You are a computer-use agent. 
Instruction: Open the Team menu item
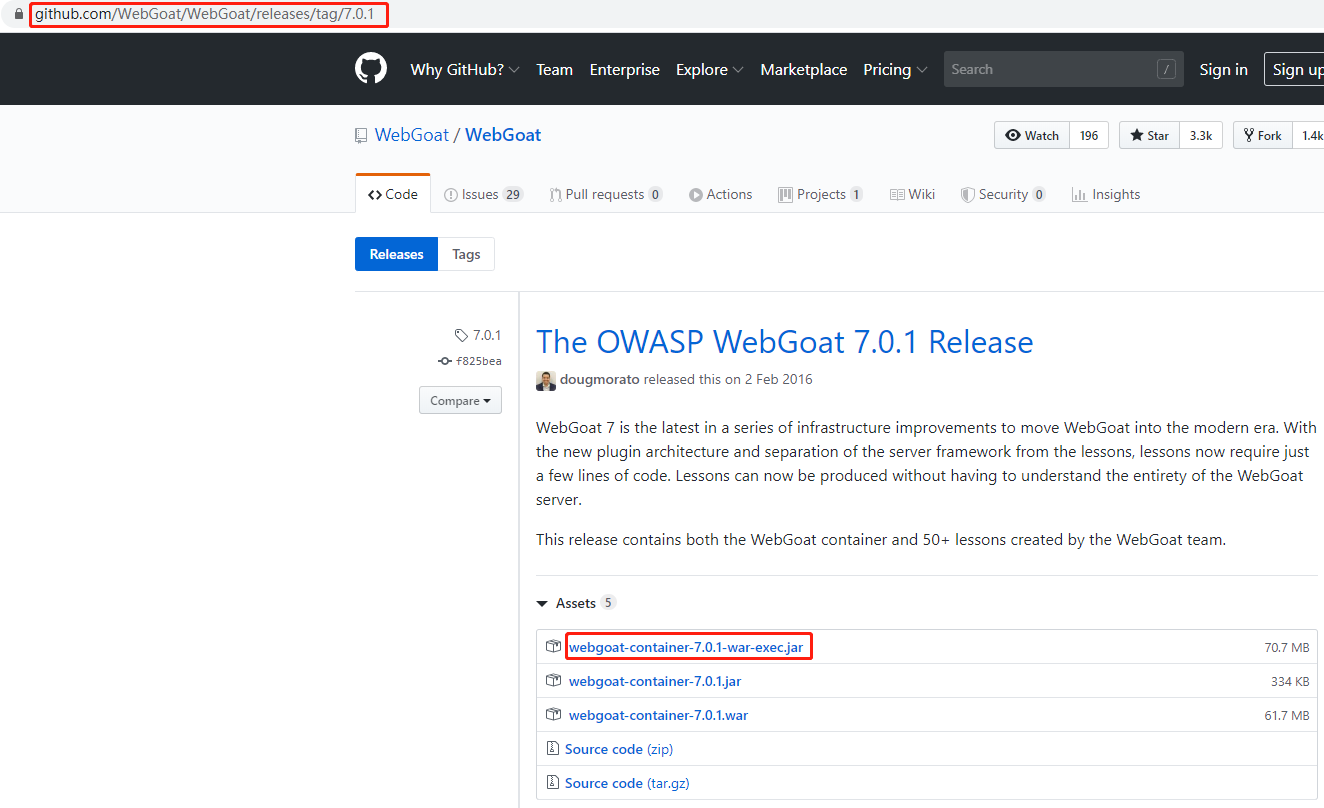click(554, 69)
